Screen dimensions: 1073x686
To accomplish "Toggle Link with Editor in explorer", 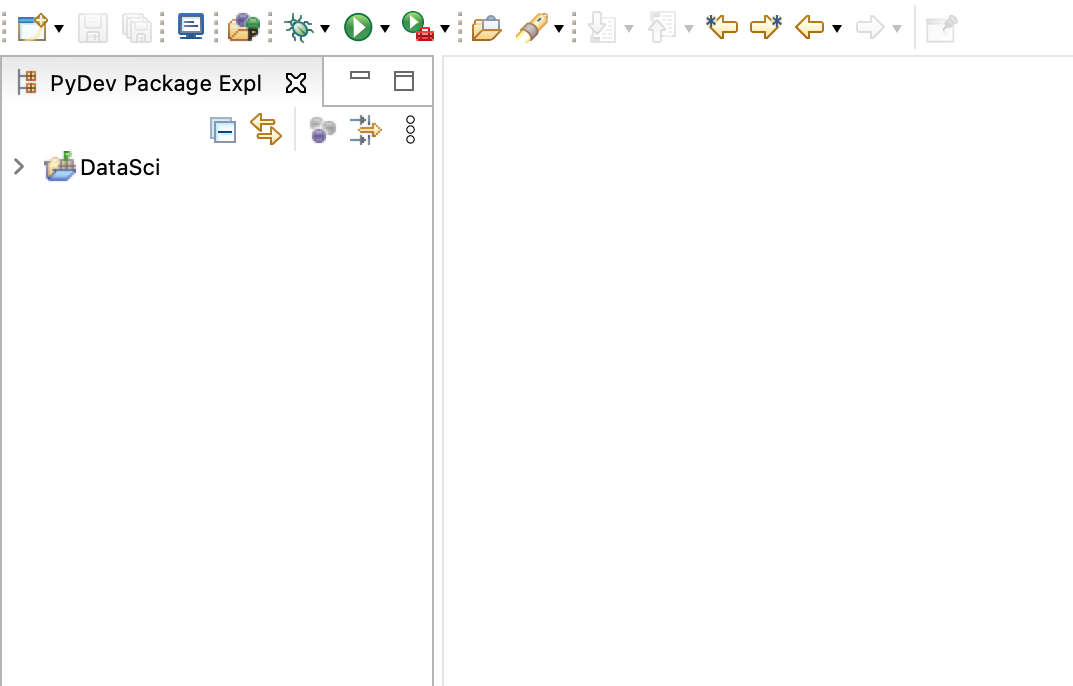I will coord(266,129).
